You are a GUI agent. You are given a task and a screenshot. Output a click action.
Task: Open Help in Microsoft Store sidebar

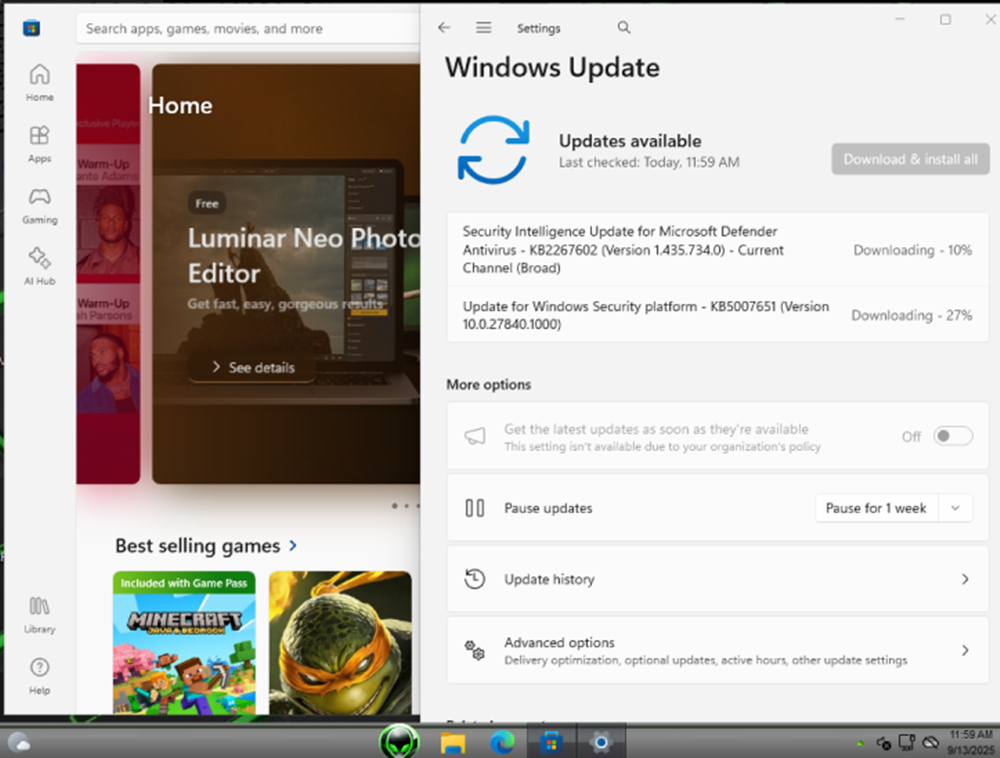[x=40, y=675]
